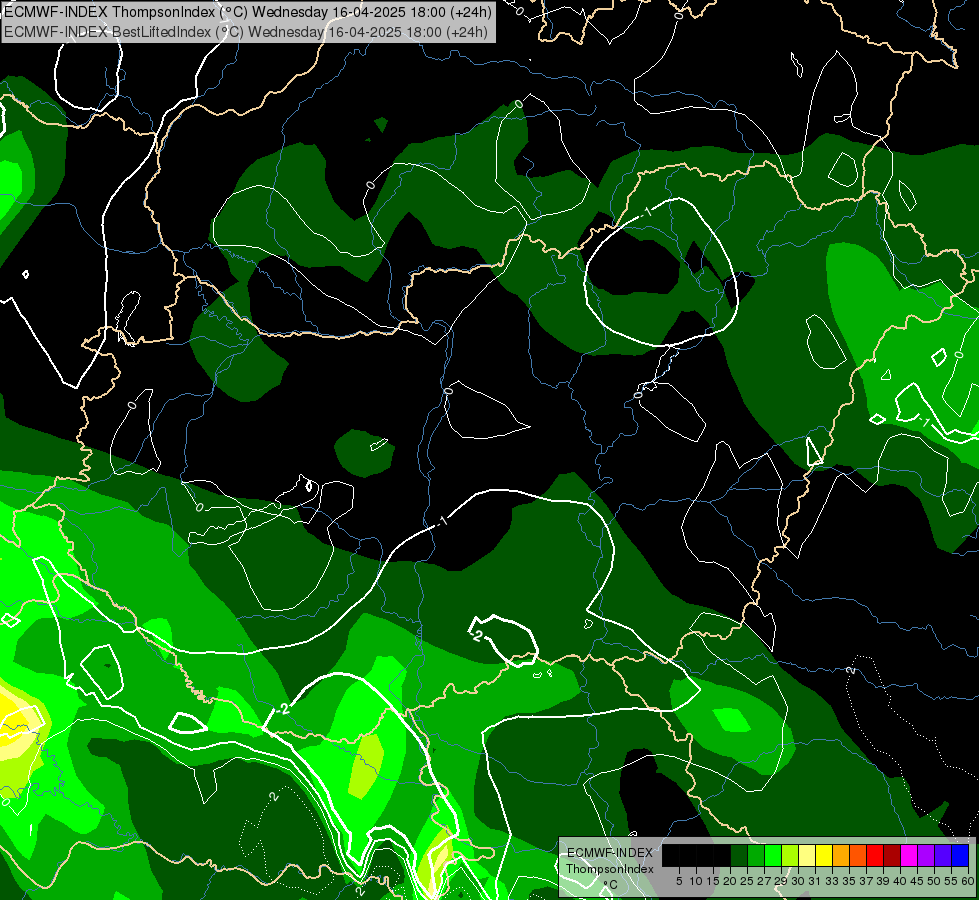979x900 pixels.
Task: Pick the purple 45–50 legend swatch
Action: [926, 855]
